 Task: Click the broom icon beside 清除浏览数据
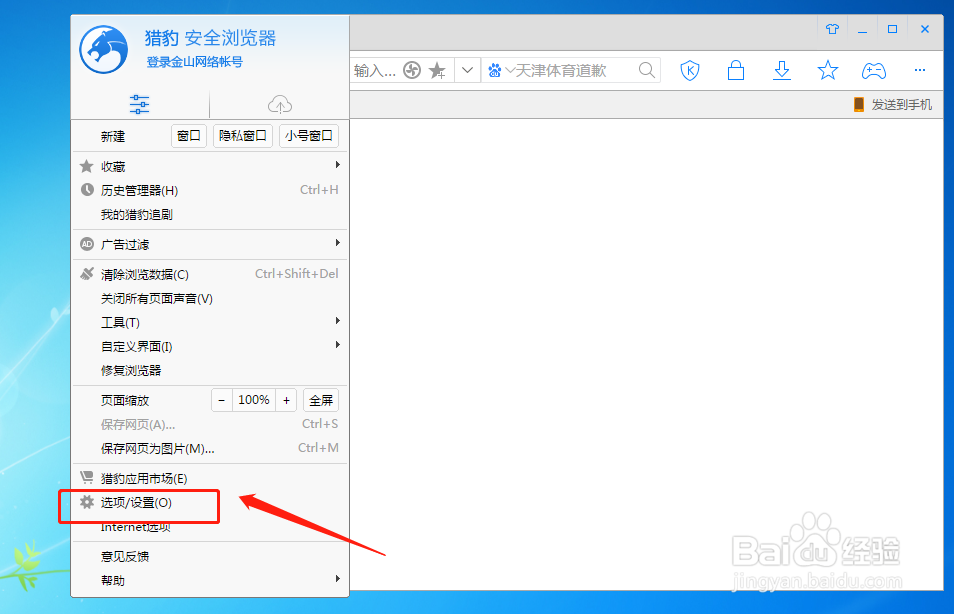pos(87,274)
